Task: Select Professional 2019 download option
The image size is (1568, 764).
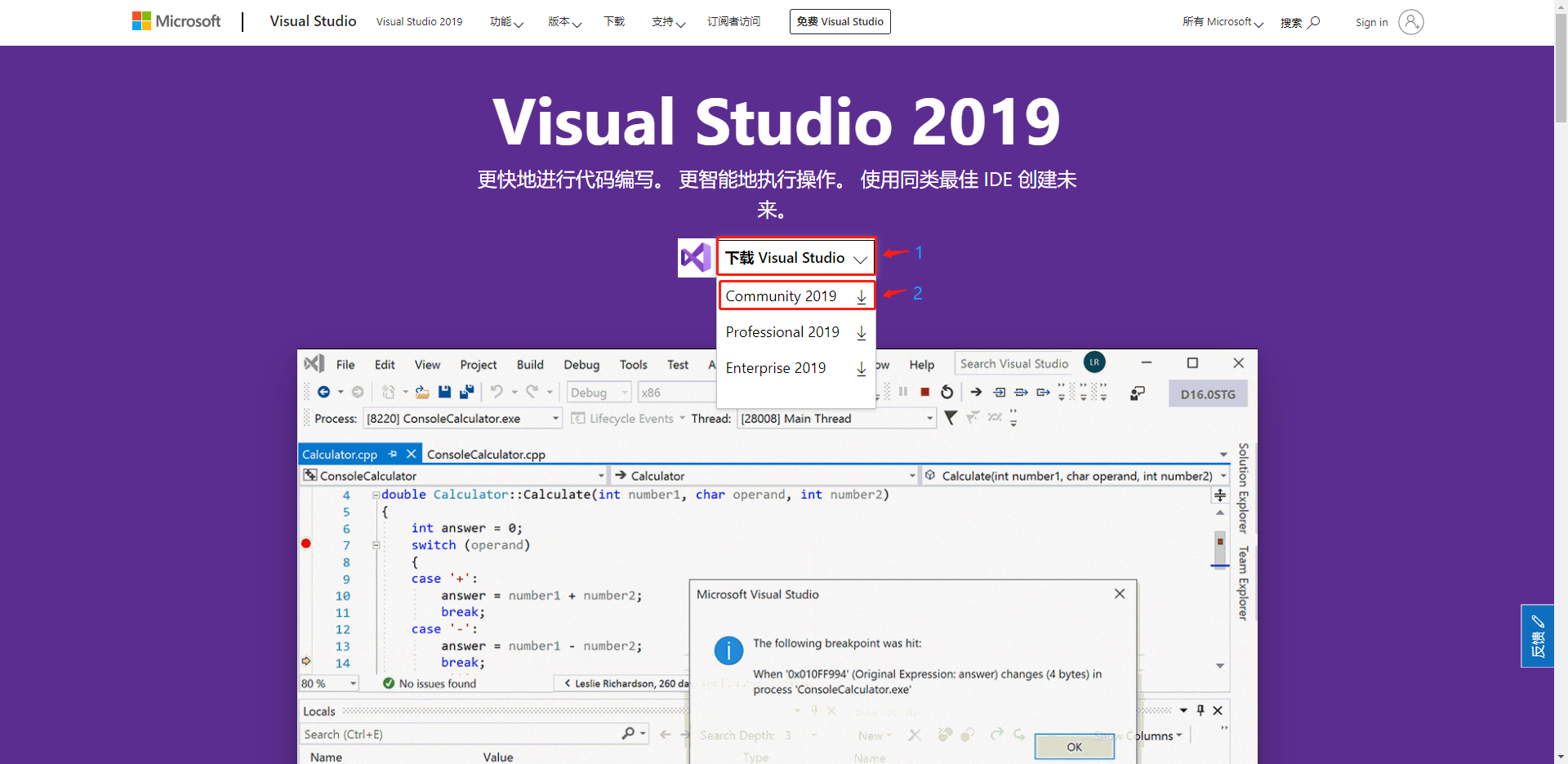Action: tap(795, 332)
